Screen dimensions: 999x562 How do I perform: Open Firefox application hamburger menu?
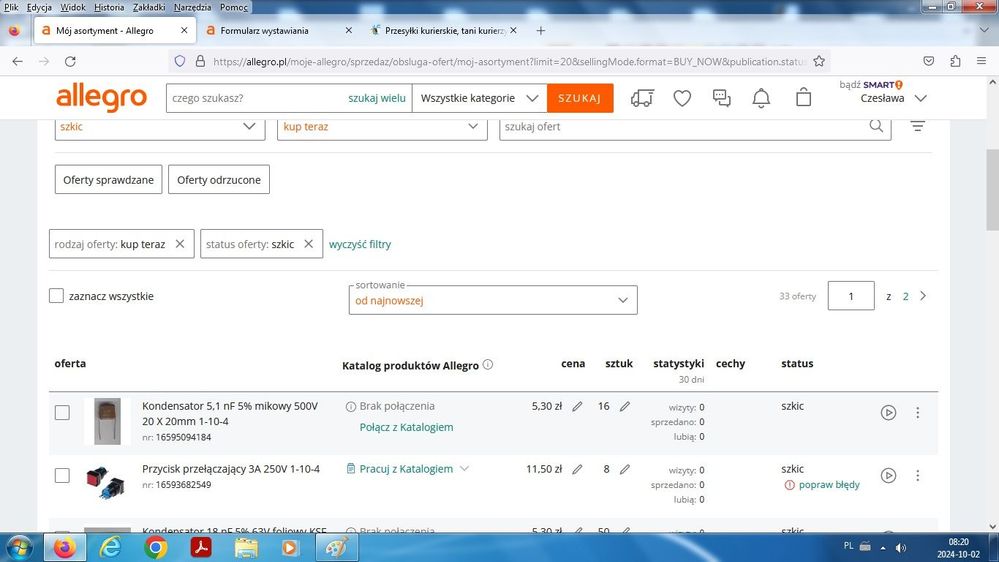[x=981, y=61]
